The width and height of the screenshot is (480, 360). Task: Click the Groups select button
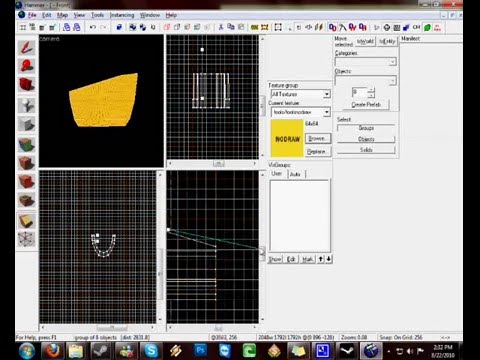366,128
